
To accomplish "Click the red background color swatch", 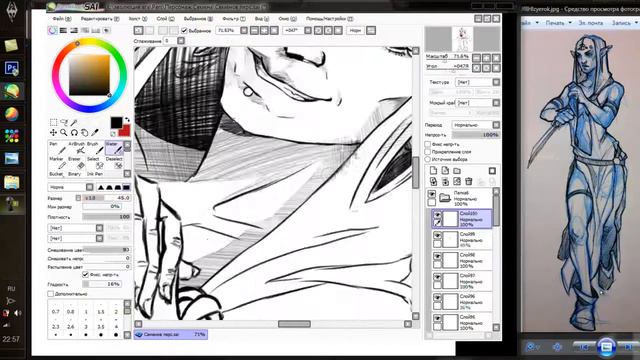I will pyautogui.click(x=125, y=131).
